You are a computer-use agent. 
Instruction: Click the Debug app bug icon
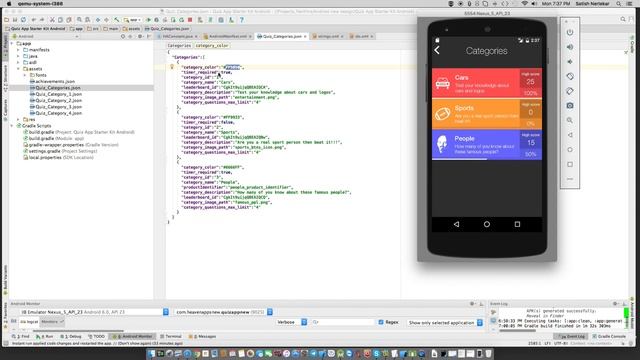157,20
